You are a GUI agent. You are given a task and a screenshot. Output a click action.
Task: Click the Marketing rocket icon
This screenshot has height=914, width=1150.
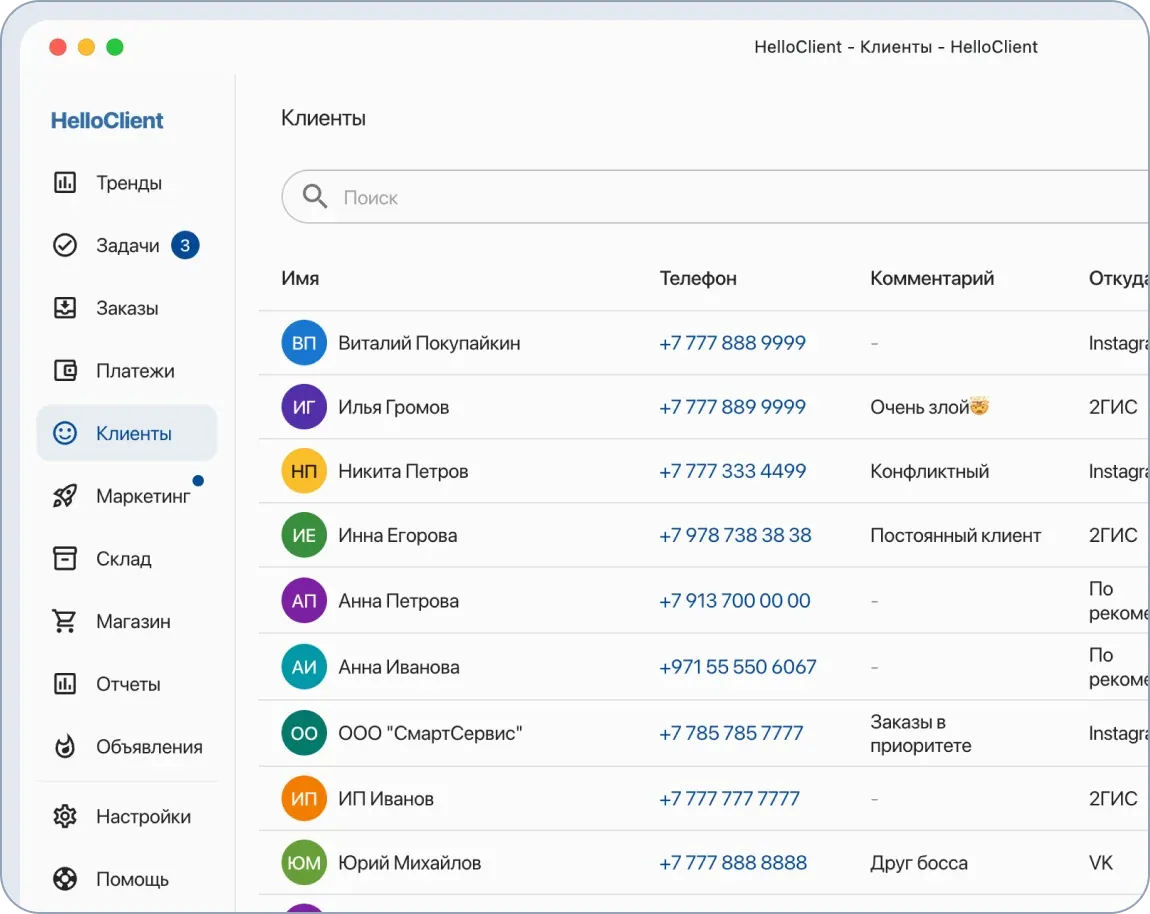(65, 496)
